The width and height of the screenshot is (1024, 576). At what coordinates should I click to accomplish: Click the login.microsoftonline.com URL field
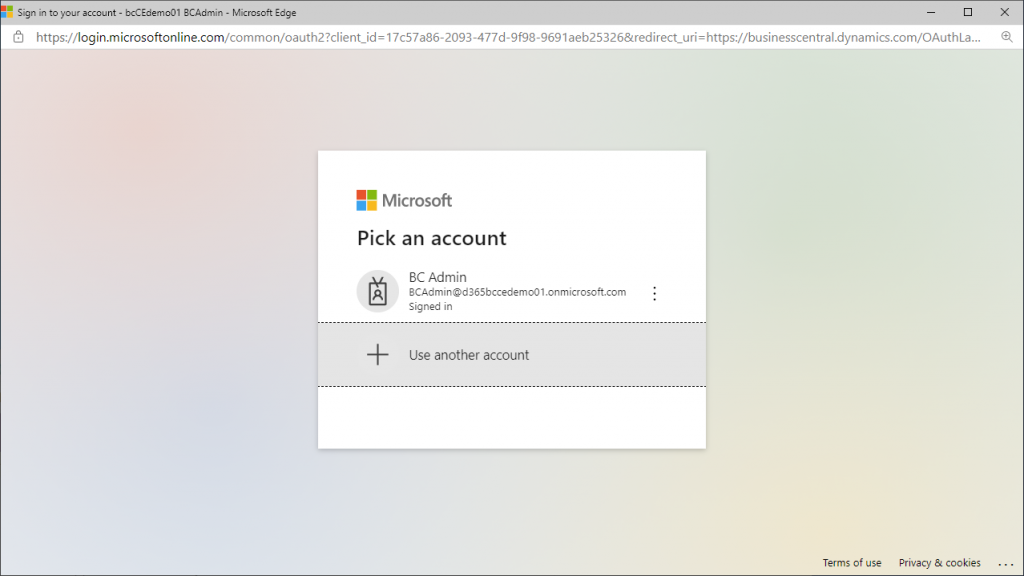click(508, 37)
